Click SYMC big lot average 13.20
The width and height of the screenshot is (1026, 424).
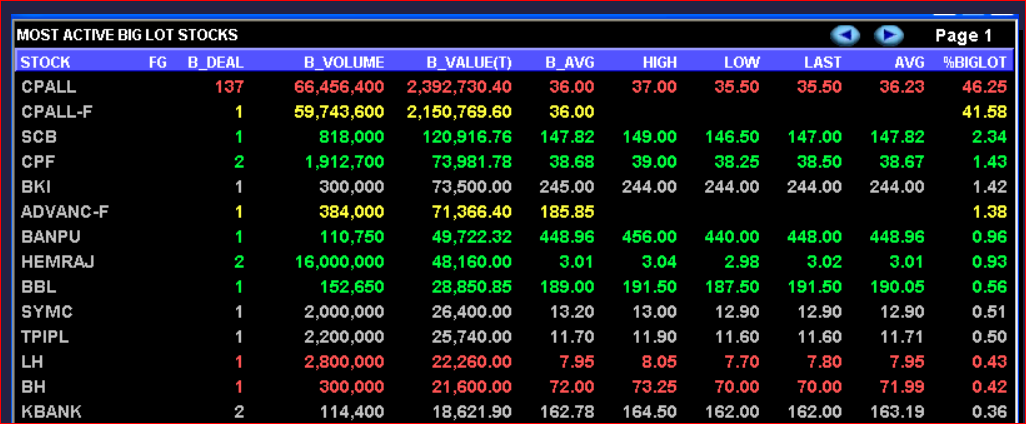coord(572,312)
